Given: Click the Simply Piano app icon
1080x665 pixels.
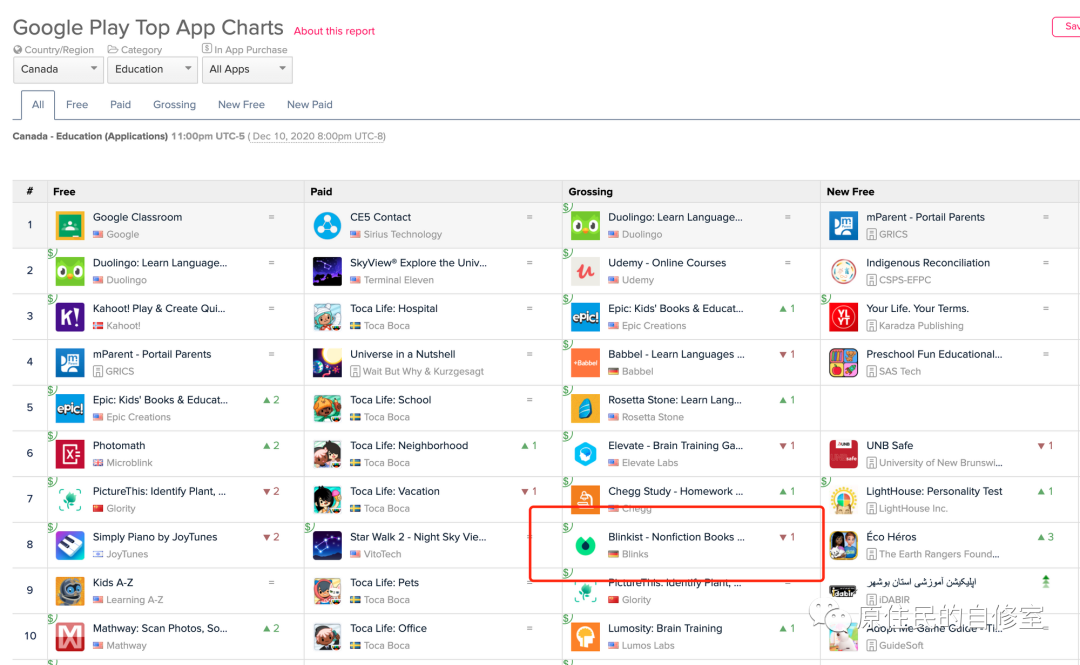Looking at the screenshot, I should [x=70, y=546].
